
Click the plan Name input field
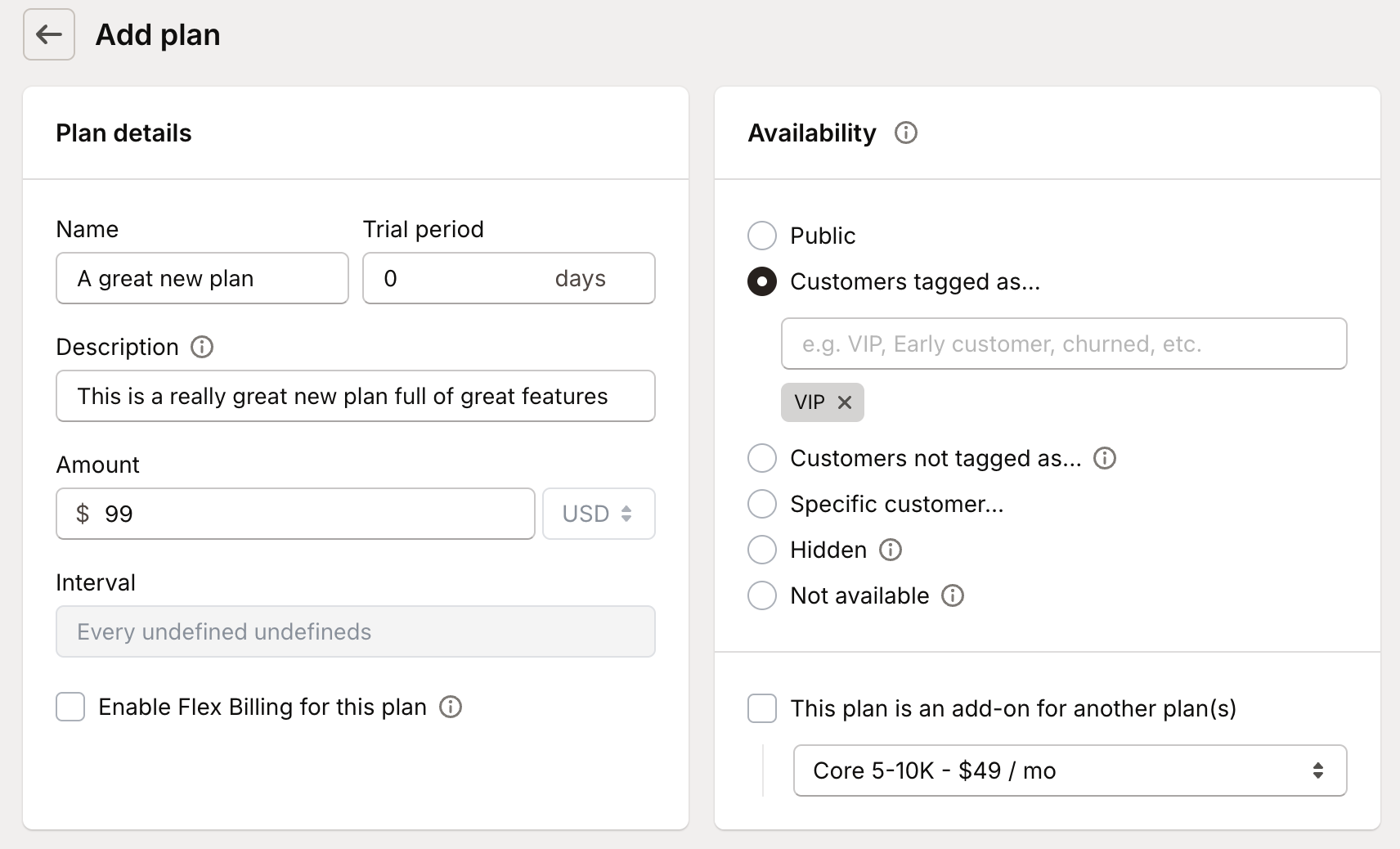[x=201, y=278]
